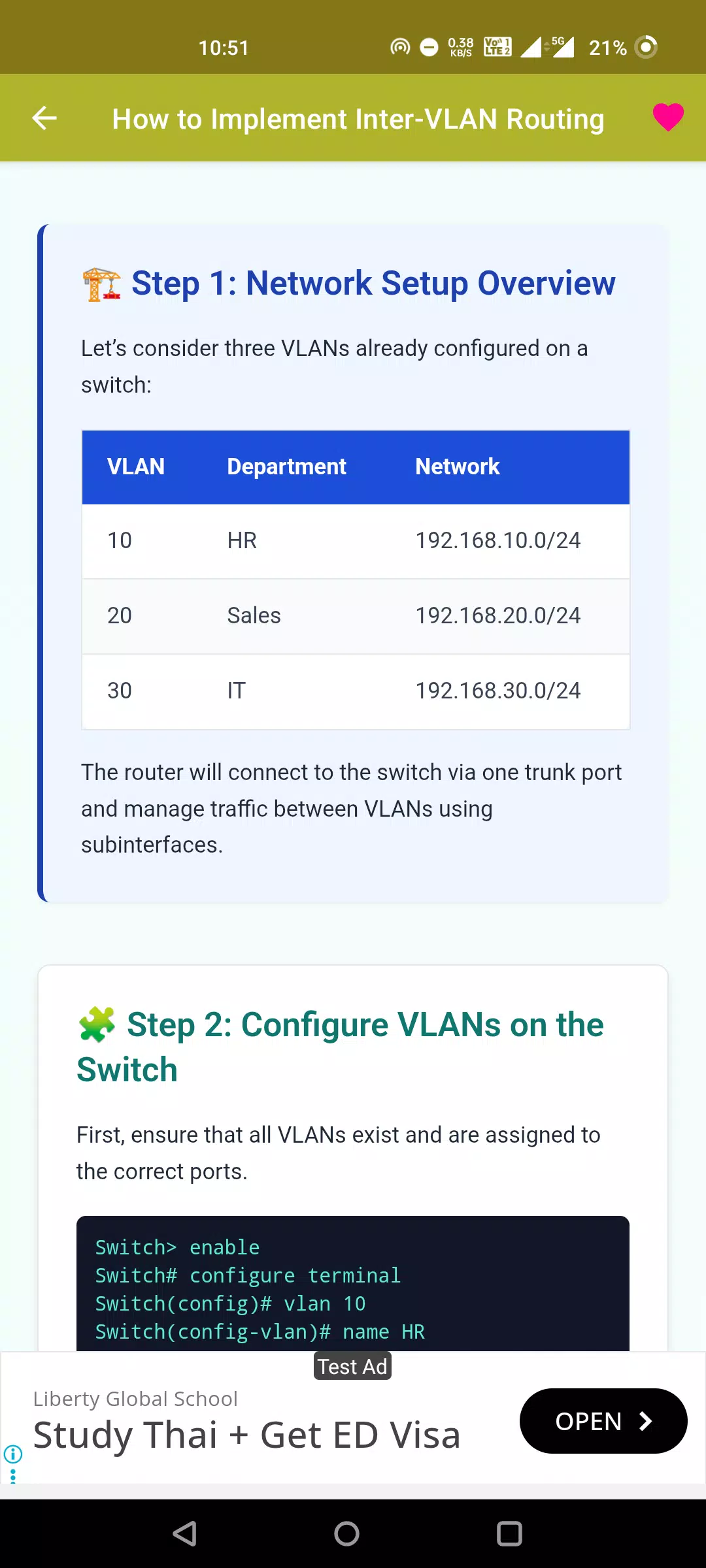Viewport: 706px width, 1568px height.
Task: Tap the crane emoji beside Step 1
Action: pyautogui.click(x=101, y=285)
